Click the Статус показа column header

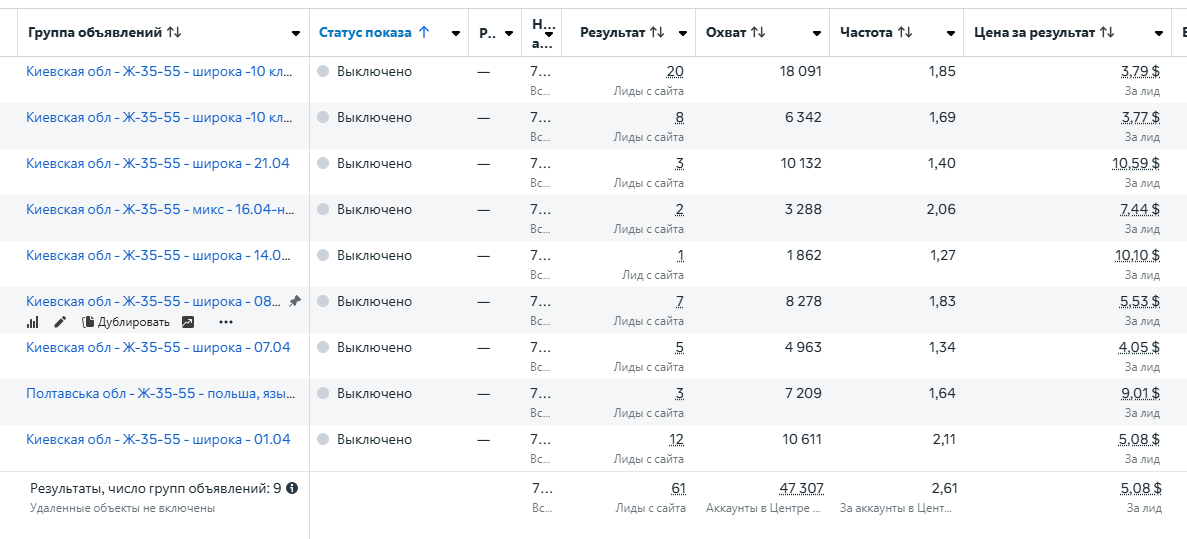click(365, 33)
